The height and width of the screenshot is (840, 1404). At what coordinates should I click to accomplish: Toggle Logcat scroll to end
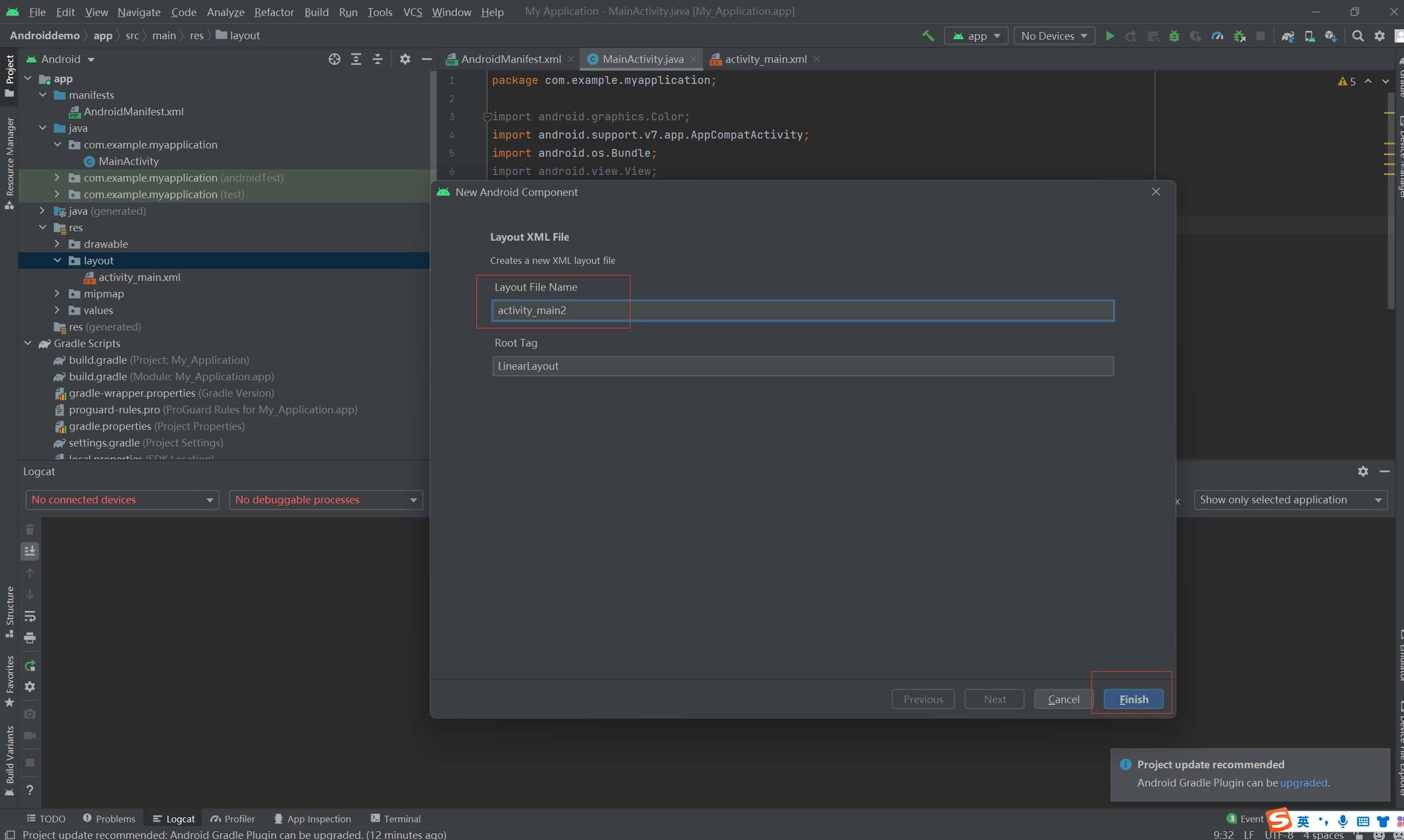coord(30,550)
